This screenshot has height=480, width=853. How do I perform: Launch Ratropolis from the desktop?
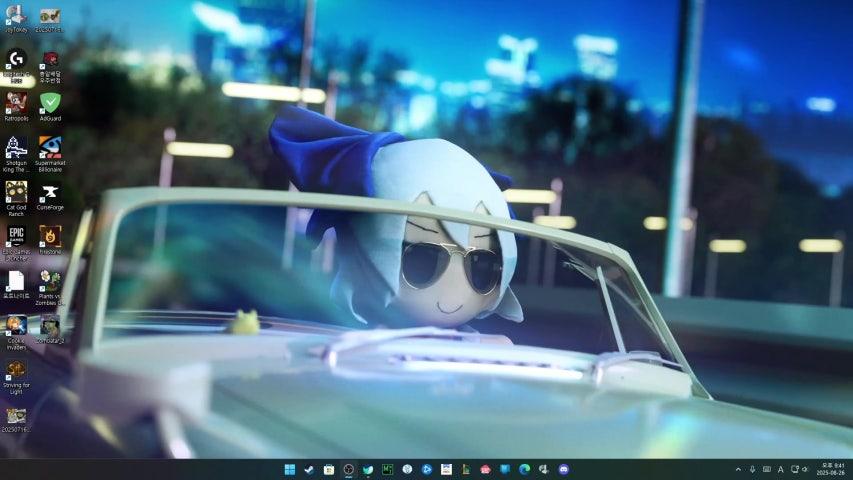tap(16, 107)
